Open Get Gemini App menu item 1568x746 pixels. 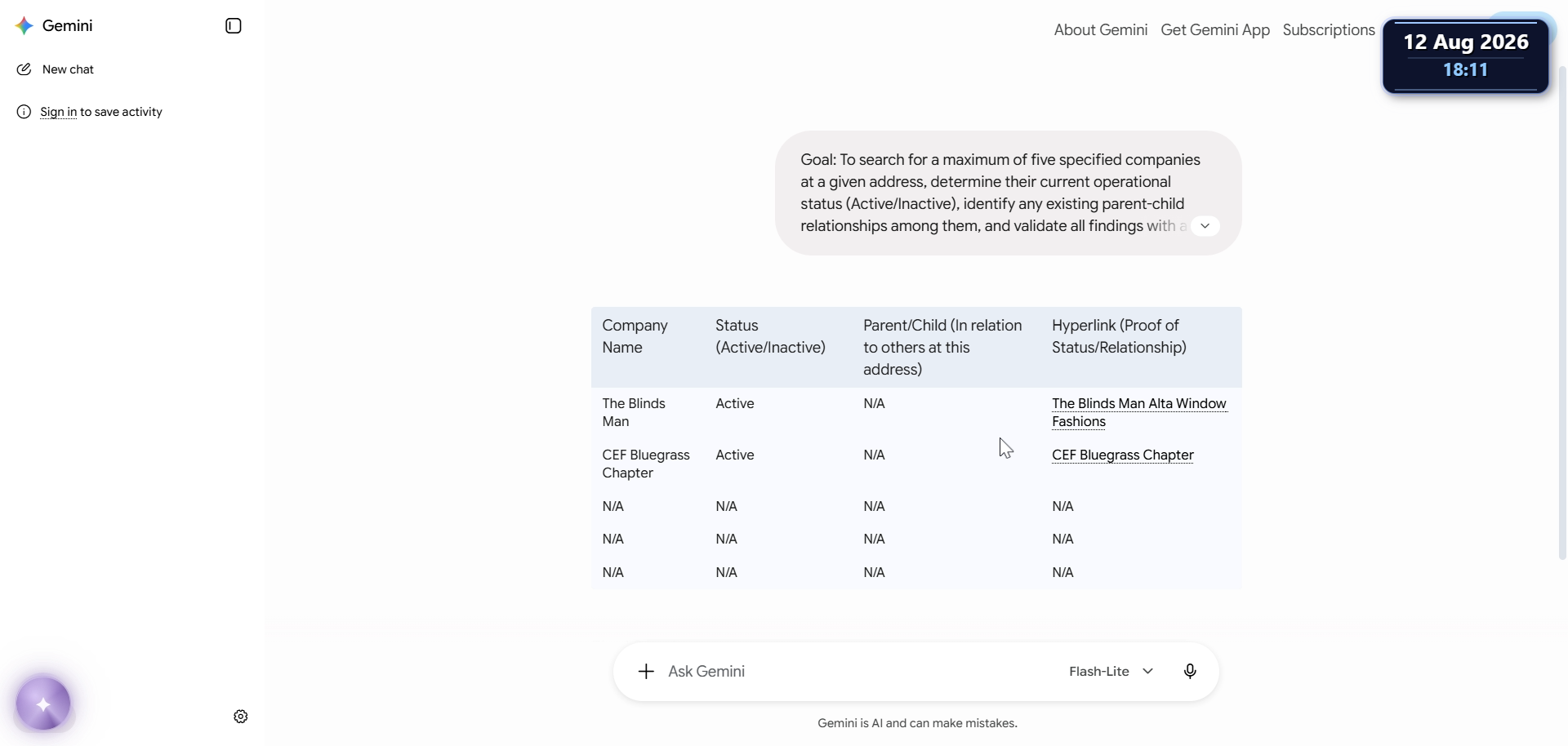point(1215,30)
